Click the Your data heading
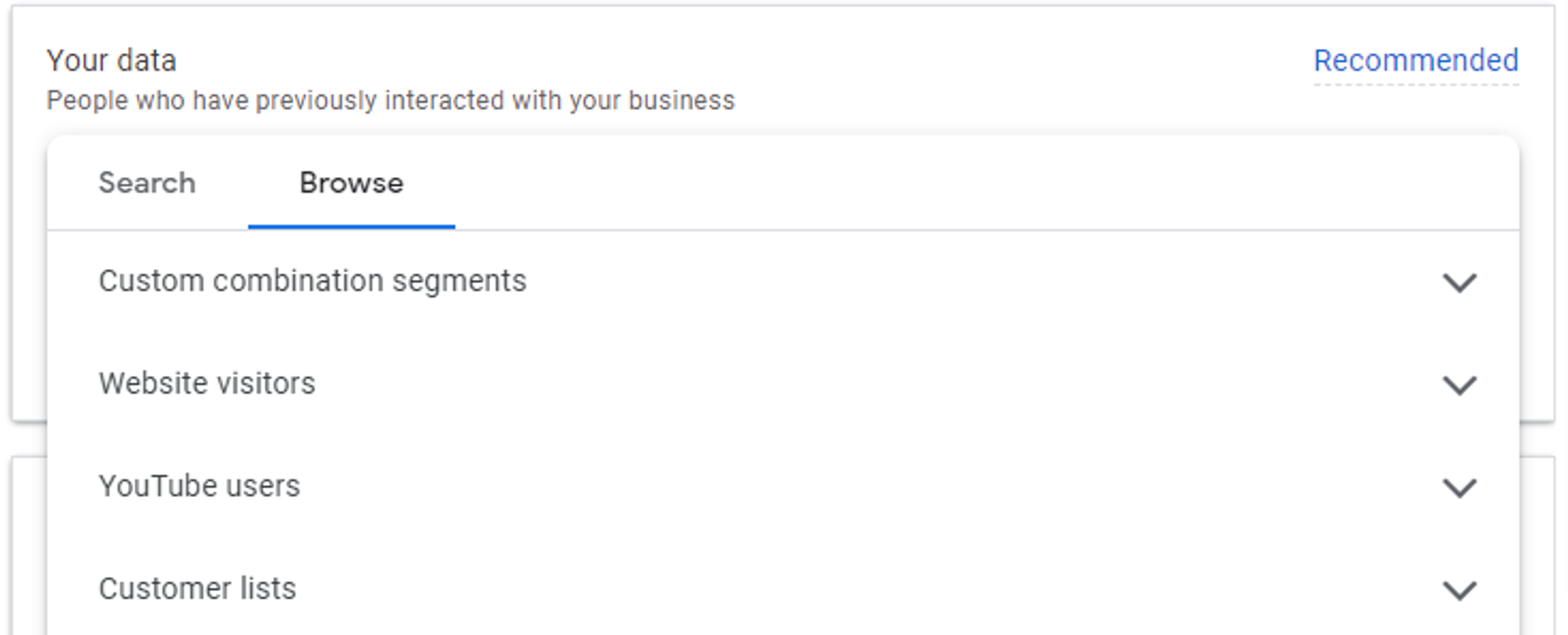1568x635 pixels. click(x=111, y=61)
